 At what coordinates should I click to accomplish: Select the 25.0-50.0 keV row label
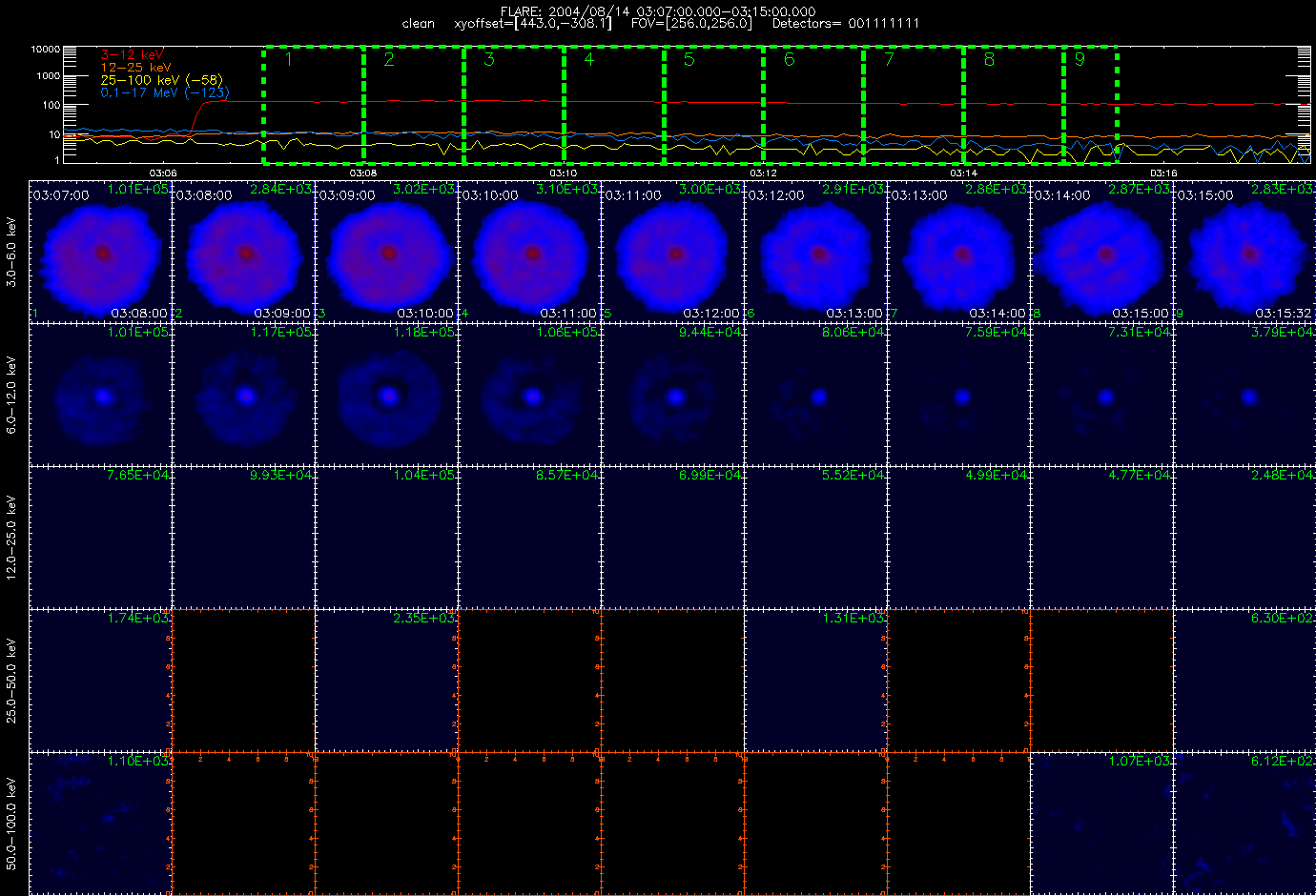(x=11, y=681)
